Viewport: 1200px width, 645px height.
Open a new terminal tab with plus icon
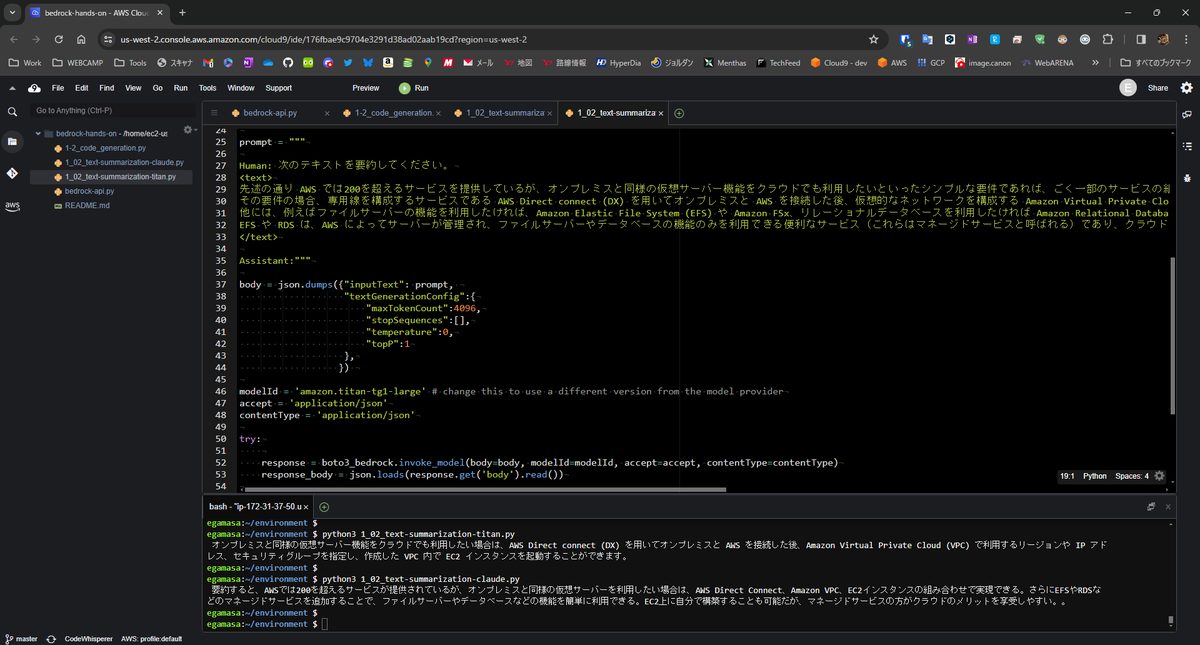tap(324, 507)
